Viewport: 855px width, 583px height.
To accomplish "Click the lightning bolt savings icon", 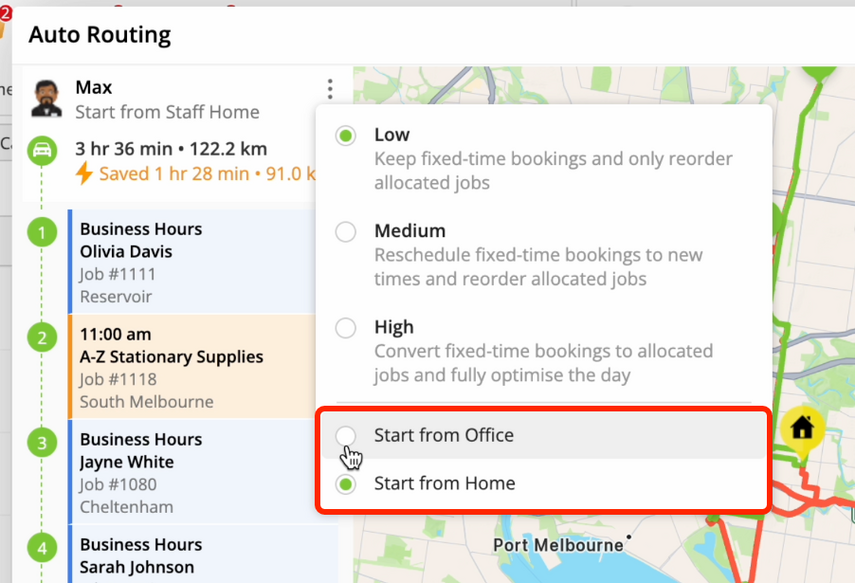I will click(84, 173).
